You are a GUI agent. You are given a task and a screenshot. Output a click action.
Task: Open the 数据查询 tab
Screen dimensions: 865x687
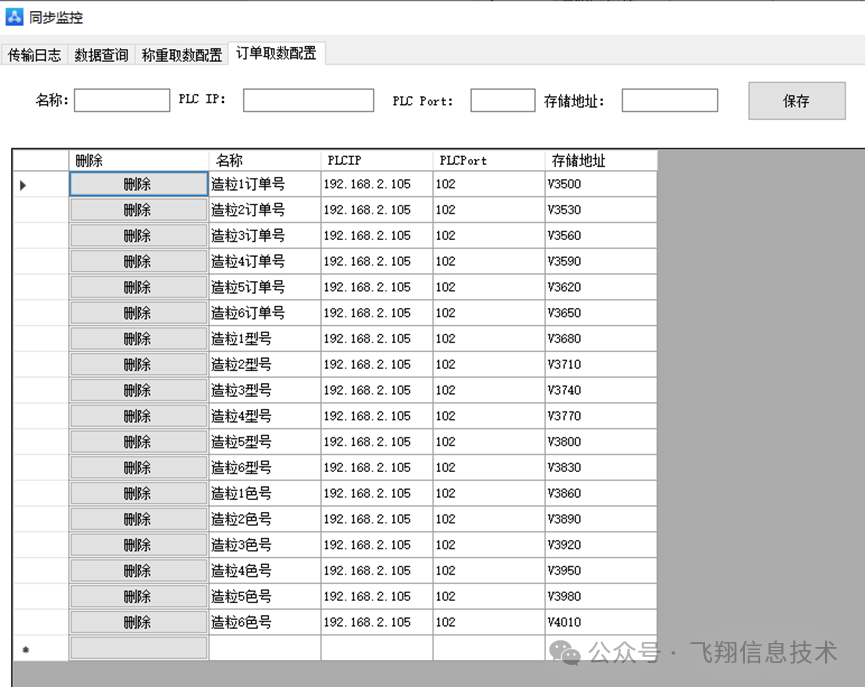102,55
